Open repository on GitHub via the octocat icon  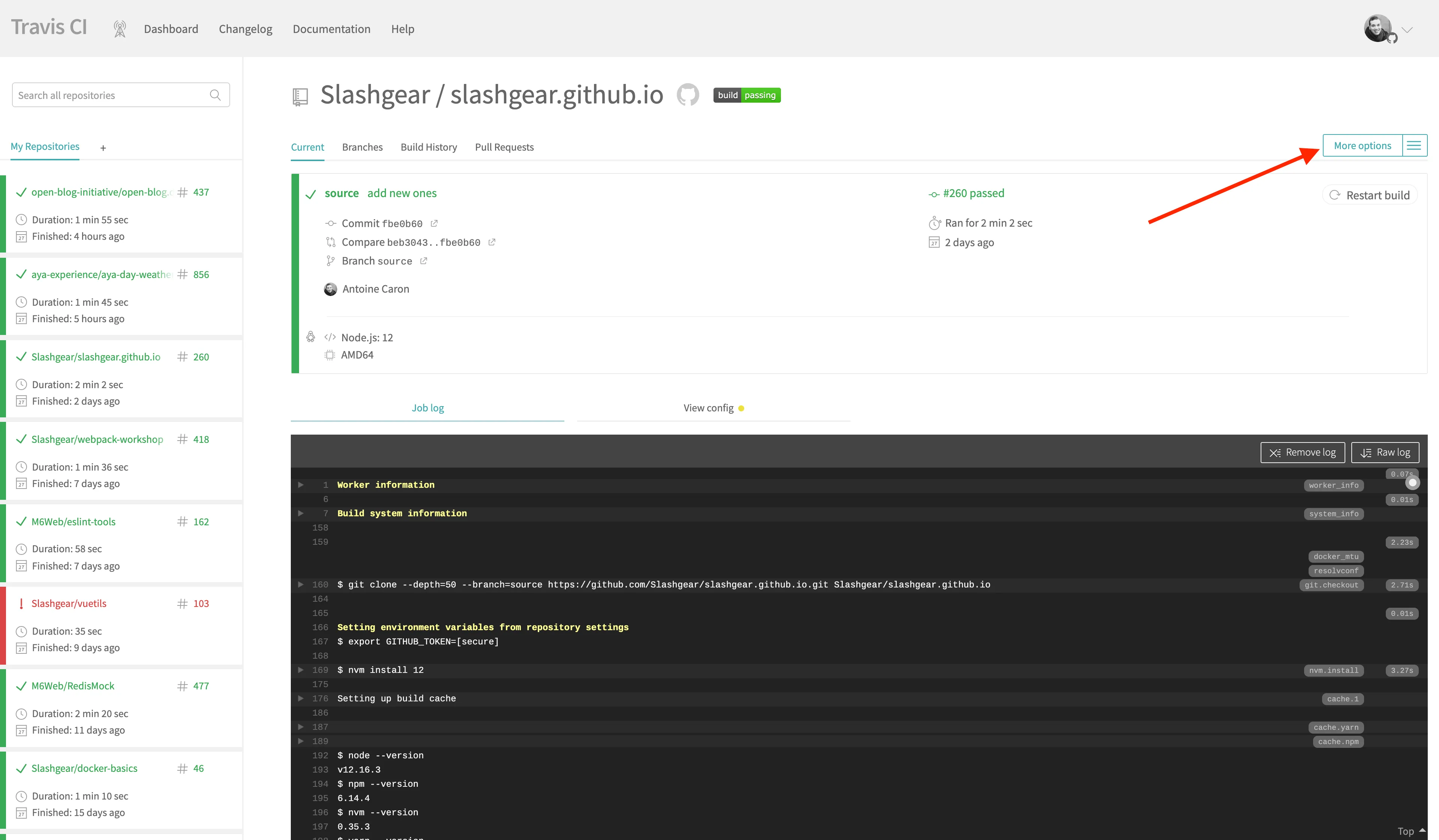pyautogui.click(x=688, y=95)
